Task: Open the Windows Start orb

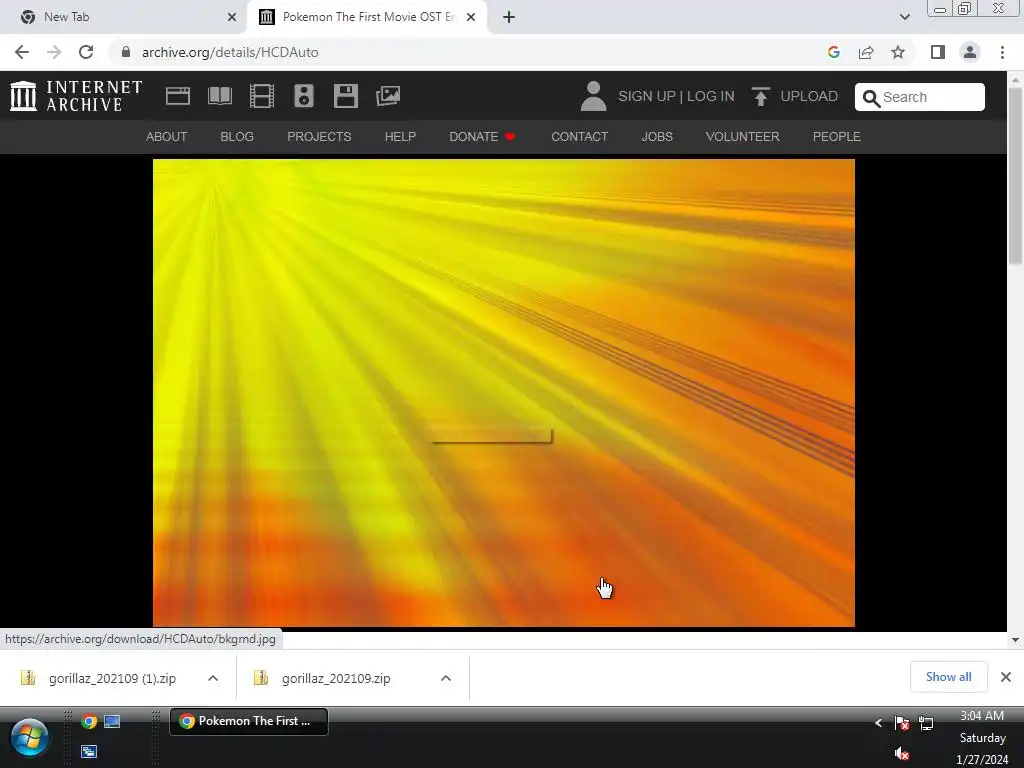Action: tap(29, 737)
